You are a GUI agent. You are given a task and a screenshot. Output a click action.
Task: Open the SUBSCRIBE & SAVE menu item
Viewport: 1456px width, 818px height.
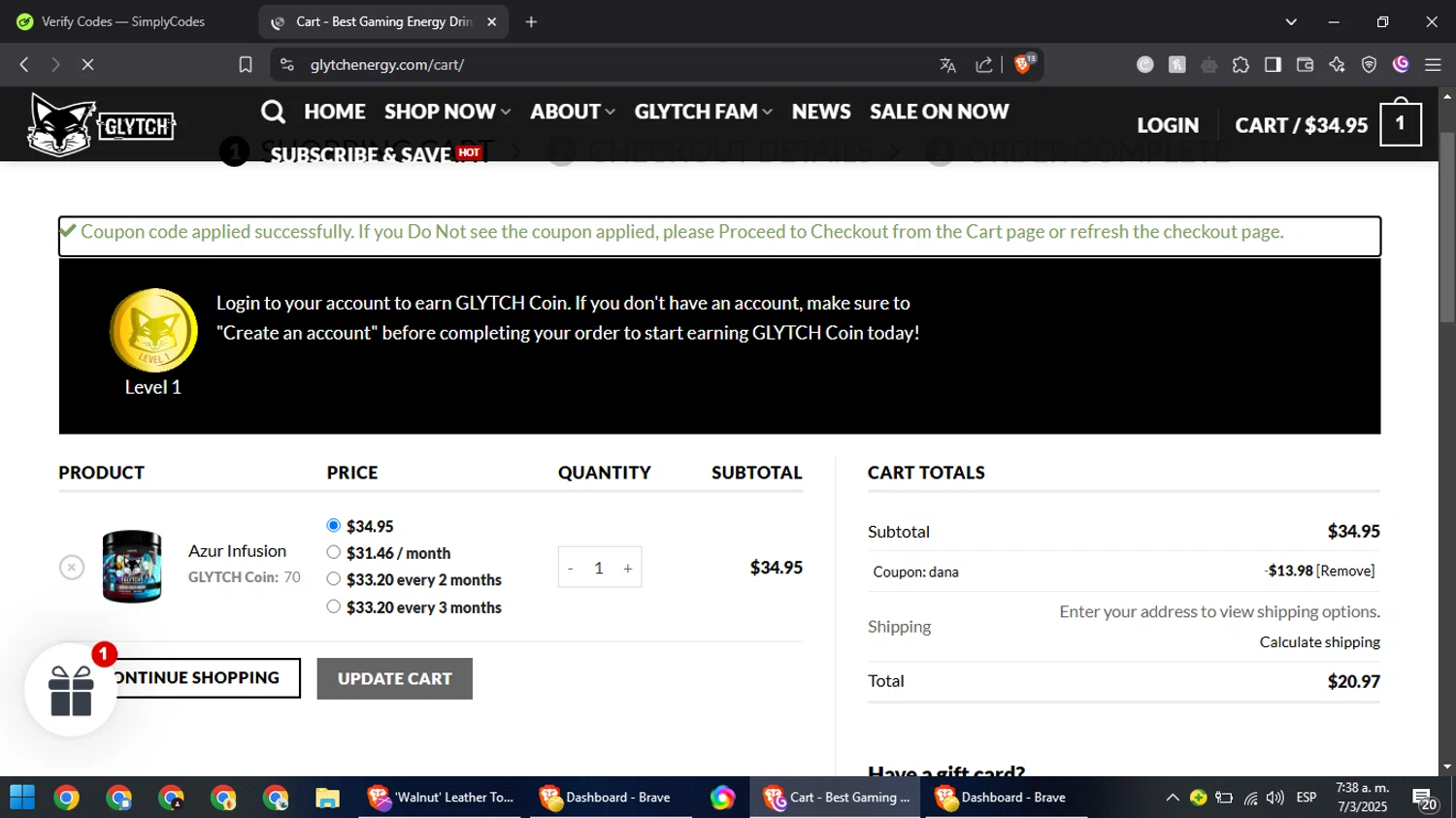(360, 155)
